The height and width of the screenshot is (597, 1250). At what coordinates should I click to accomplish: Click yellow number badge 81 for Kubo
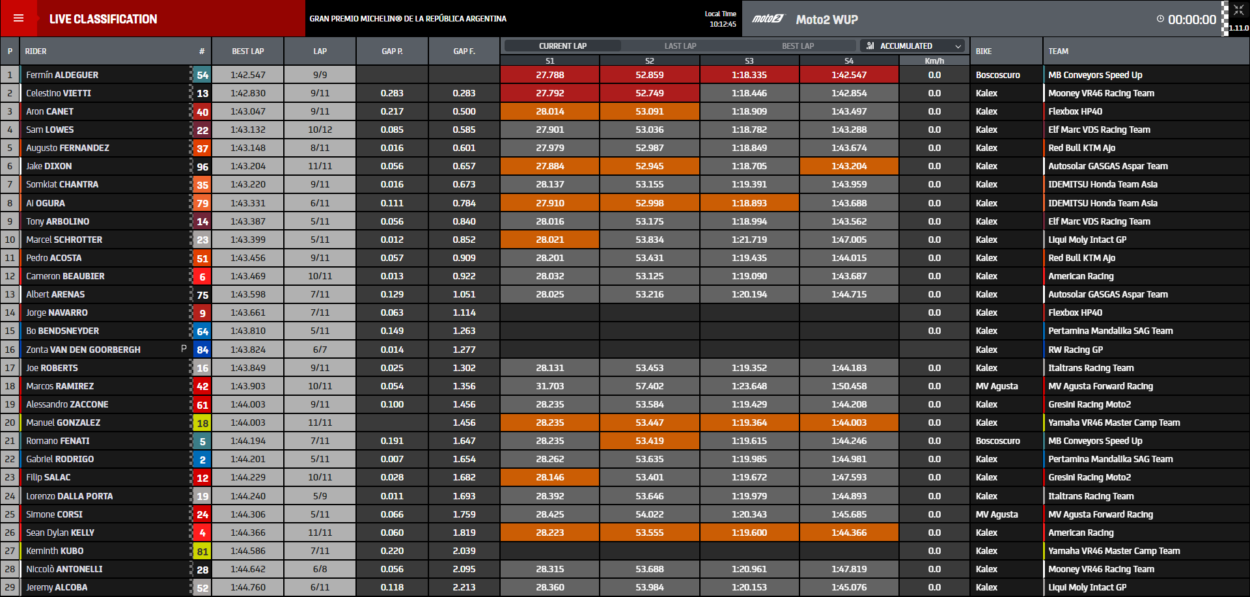pos(202,551)
